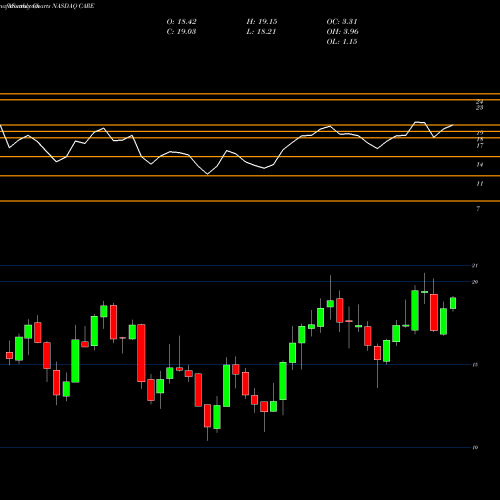Select the open value O: 18.42
This screenshot has height=500, width=500.
pyautogui.click(x=181, y=22)
